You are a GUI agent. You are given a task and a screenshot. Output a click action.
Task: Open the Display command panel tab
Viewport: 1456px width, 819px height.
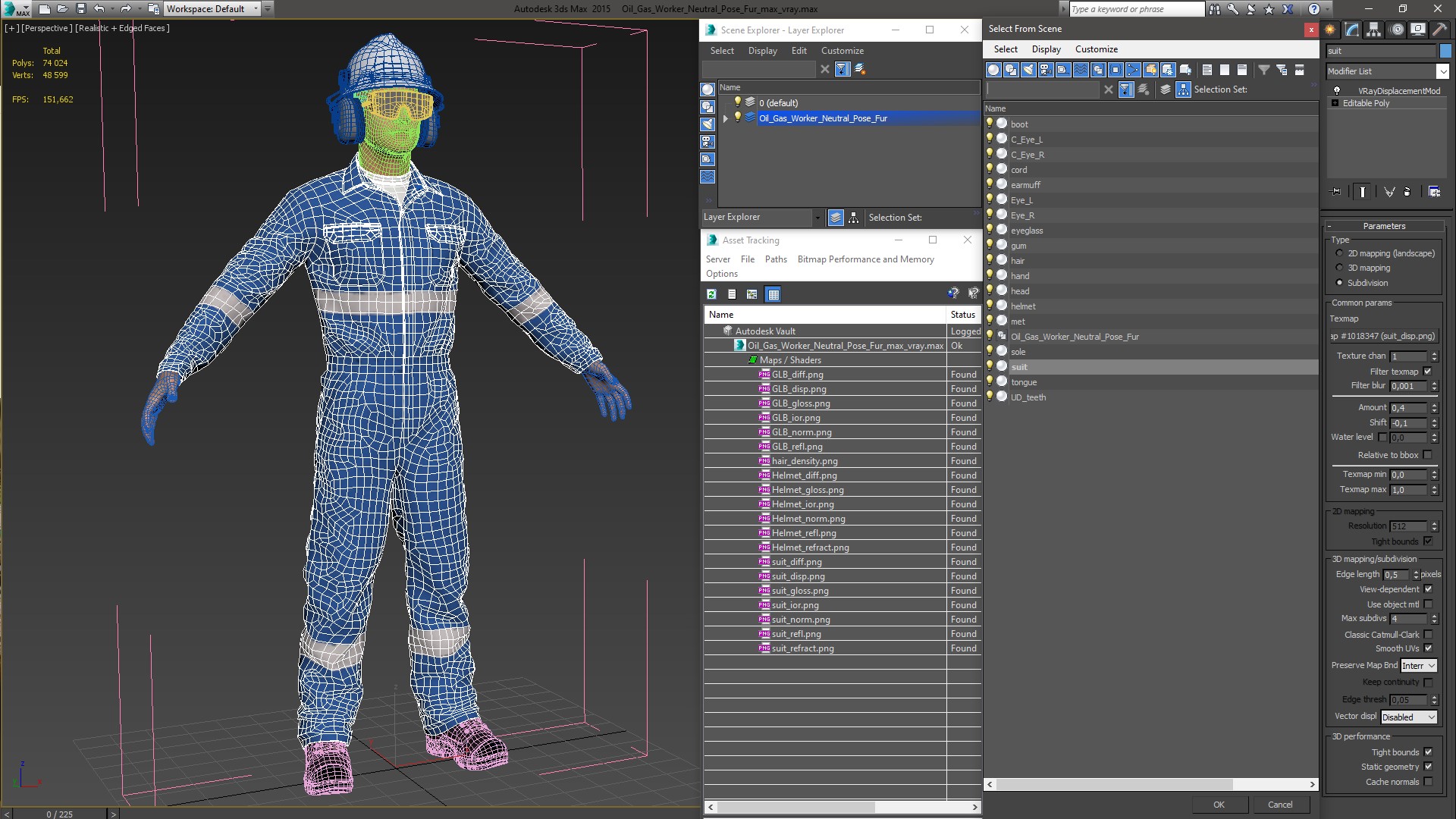1418,30
